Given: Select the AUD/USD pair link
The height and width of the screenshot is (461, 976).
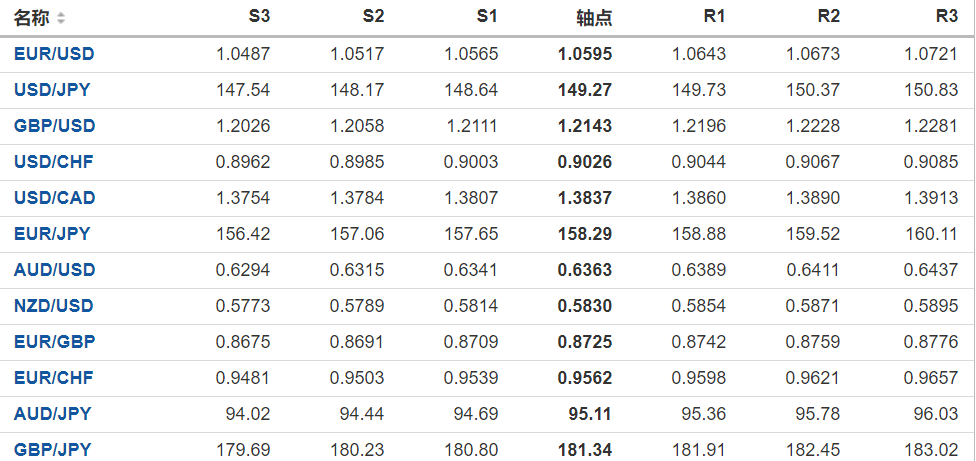Looking at the screenshot, I should pos(54,270).
